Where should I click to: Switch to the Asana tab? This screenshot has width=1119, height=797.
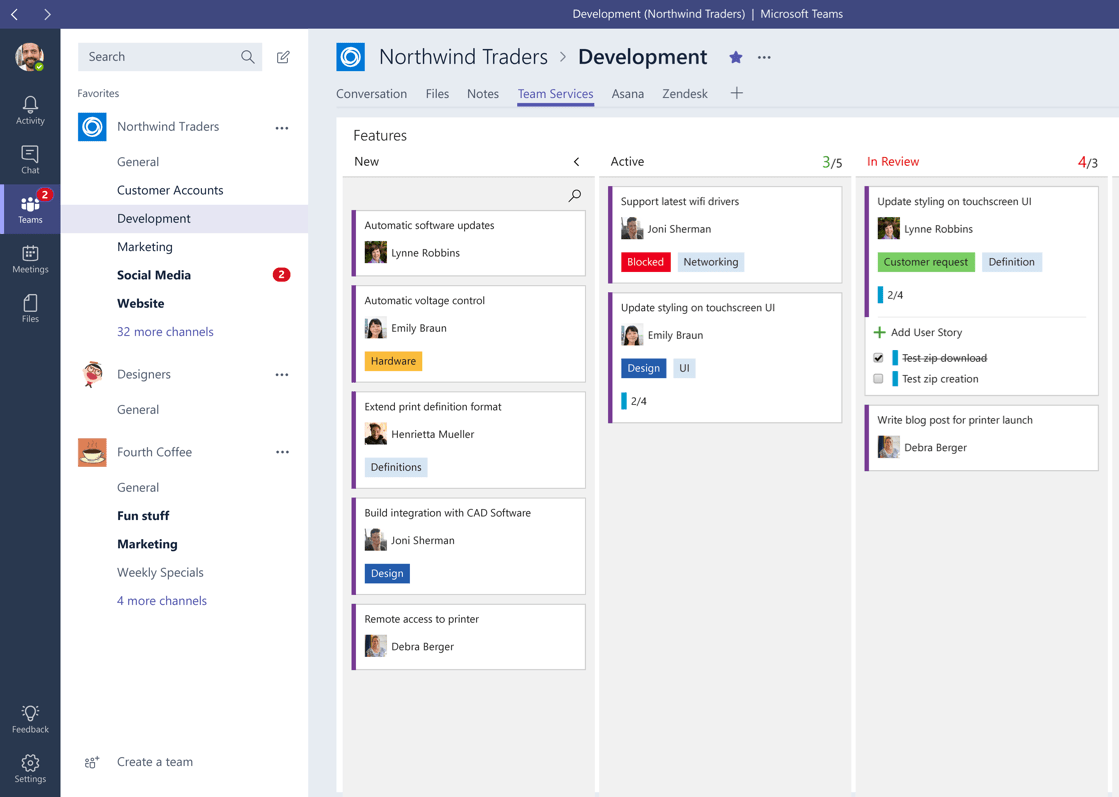click(627, 93)
